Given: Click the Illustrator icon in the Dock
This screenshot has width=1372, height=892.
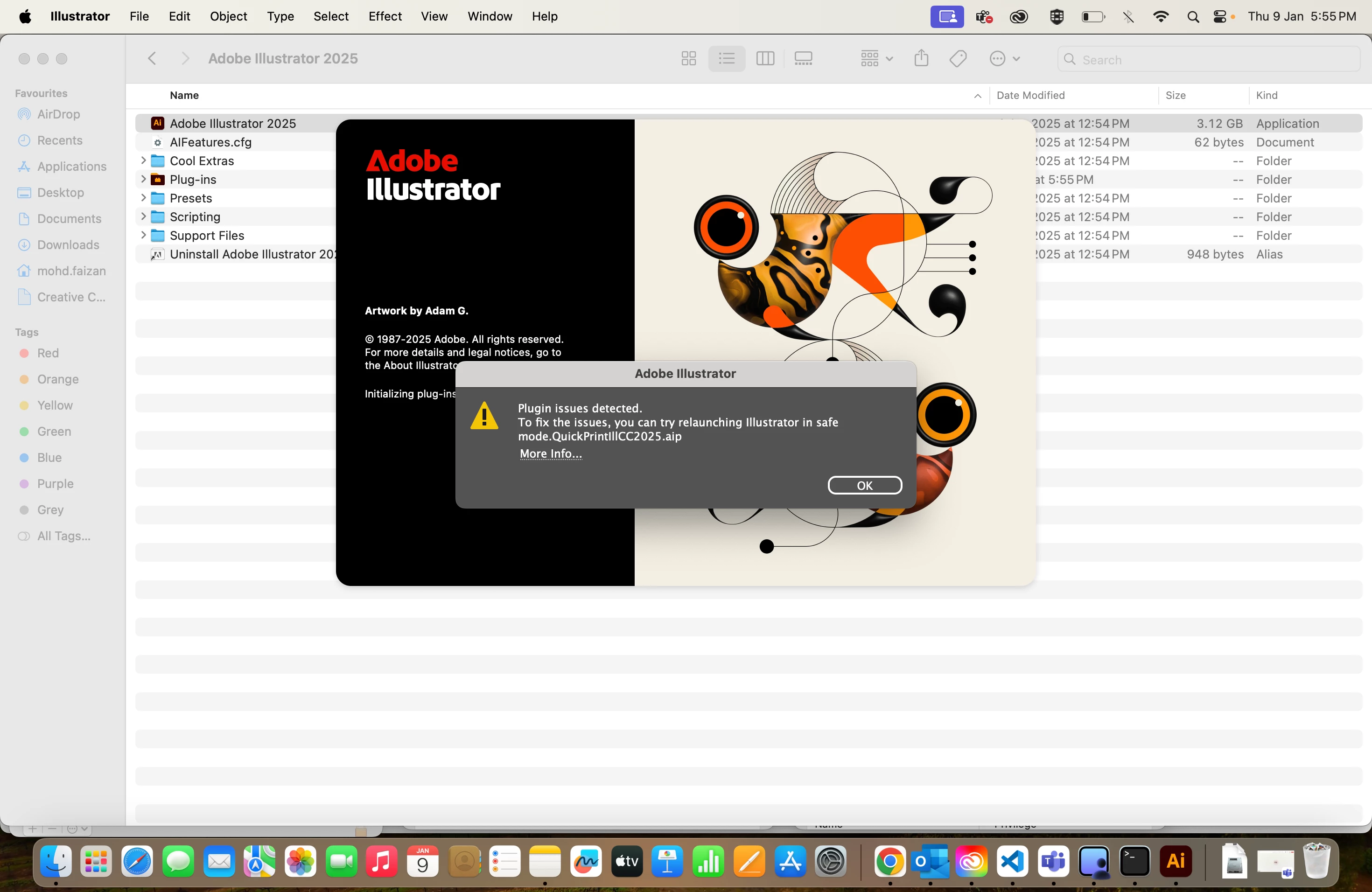Looking at the screenshot, I should point(1175,862).
